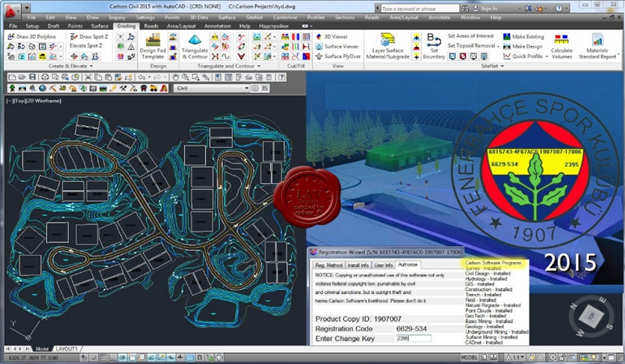
Task: Choose Make Design in SiteNet panel
Action: (523, 46)
